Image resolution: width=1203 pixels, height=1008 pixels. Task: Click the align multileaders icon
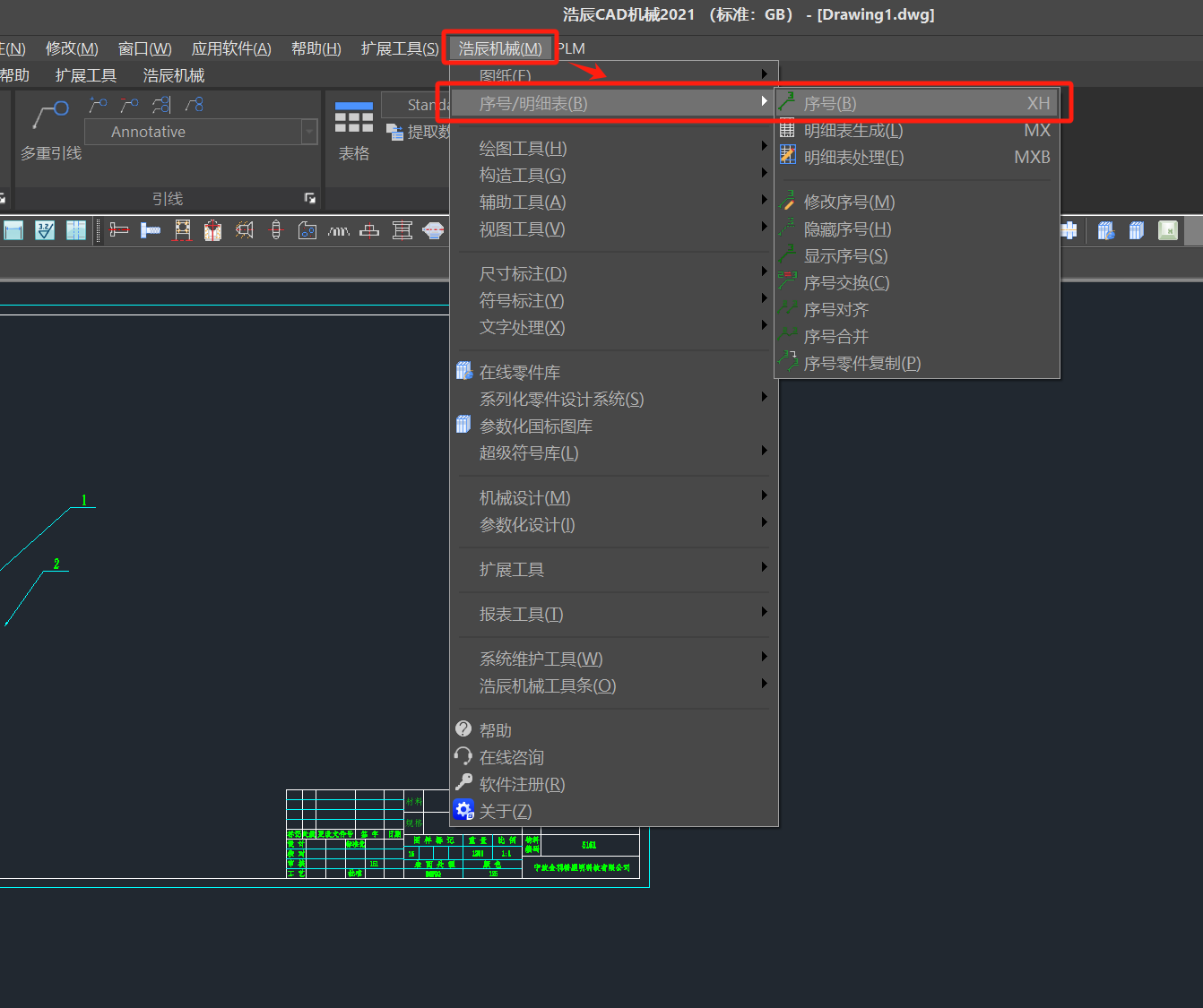[161, 105]
